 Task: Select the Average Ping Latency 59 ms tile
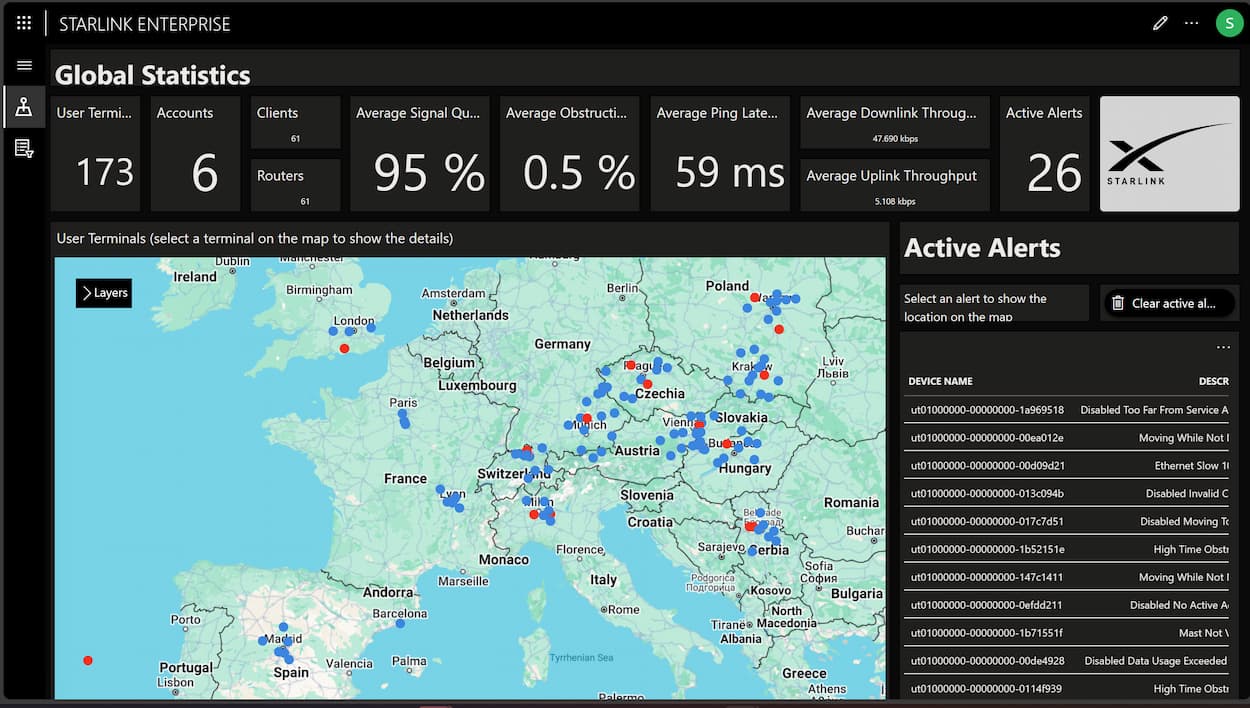pos(720,154)
